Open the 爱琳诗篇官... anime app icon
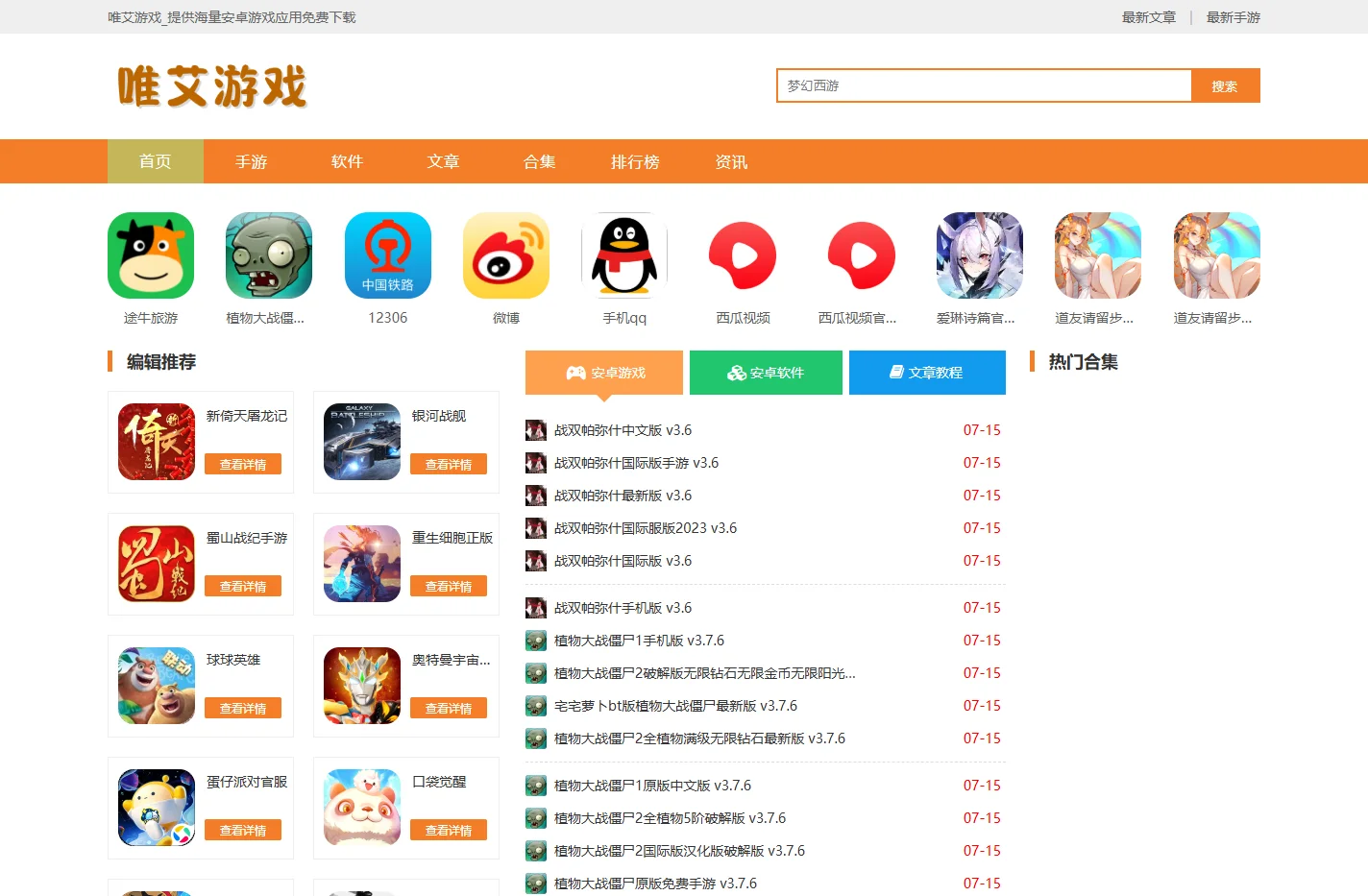Screen dimensions: 1368x896 tap(980, 255)
